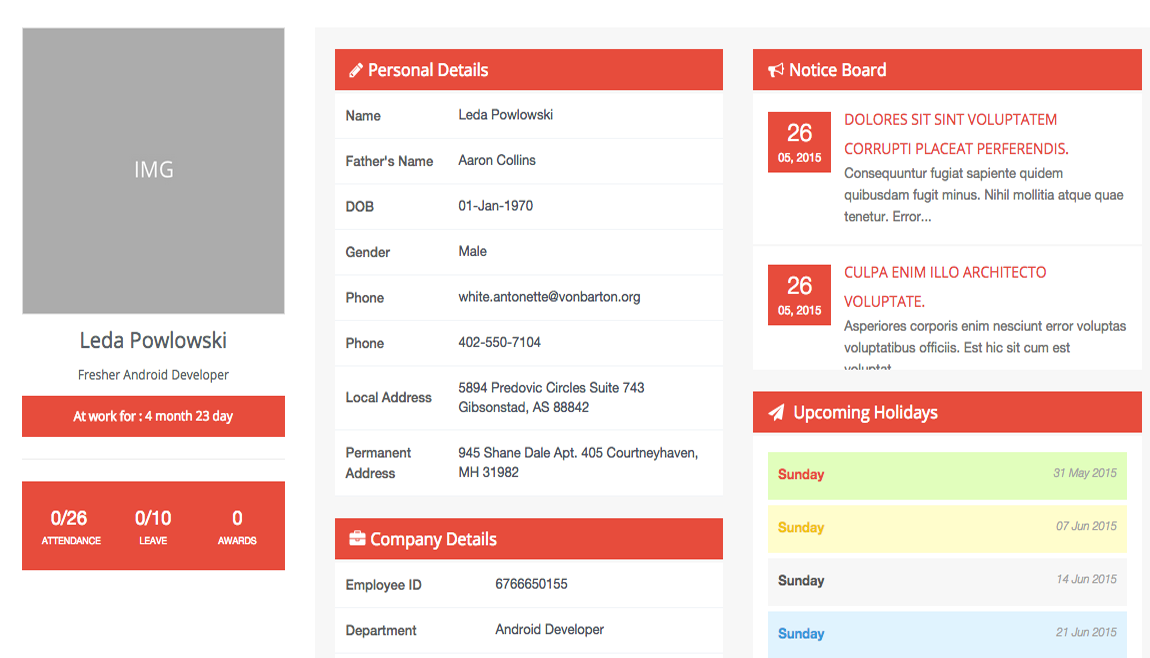Select the grey 14 Jun 2015 holiday
The image size is (1150, 658).
pos(946,581)
